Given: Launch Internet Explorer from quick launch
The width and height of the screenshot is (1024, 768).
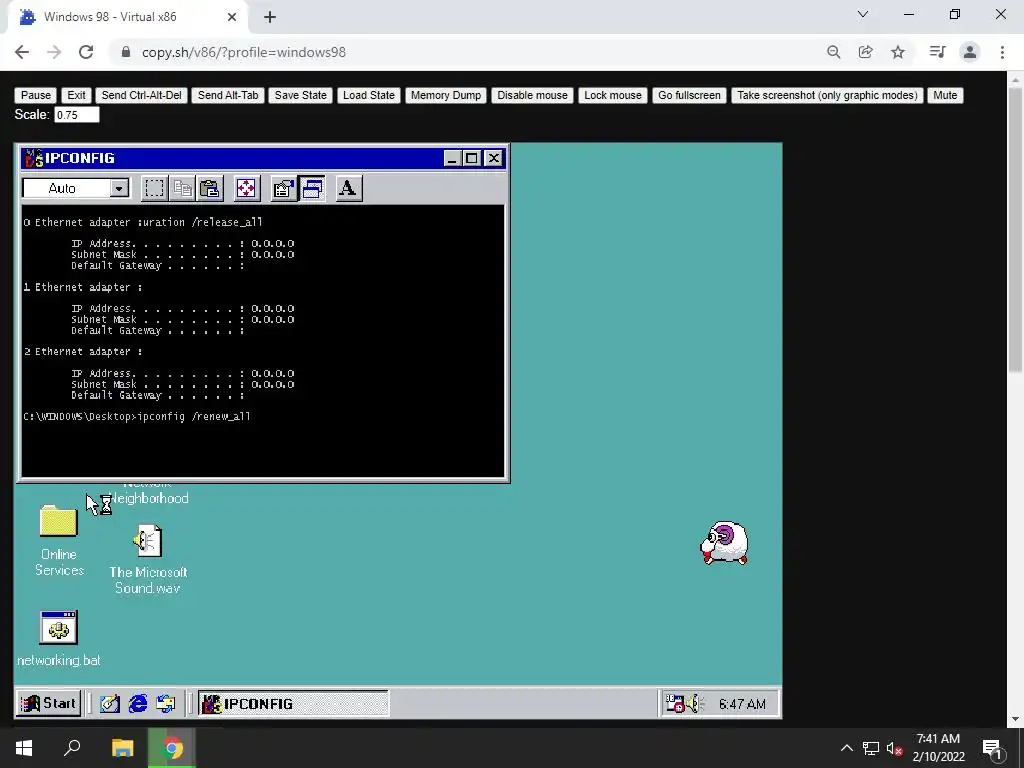Looking at the screenshot, I should 138,703.
